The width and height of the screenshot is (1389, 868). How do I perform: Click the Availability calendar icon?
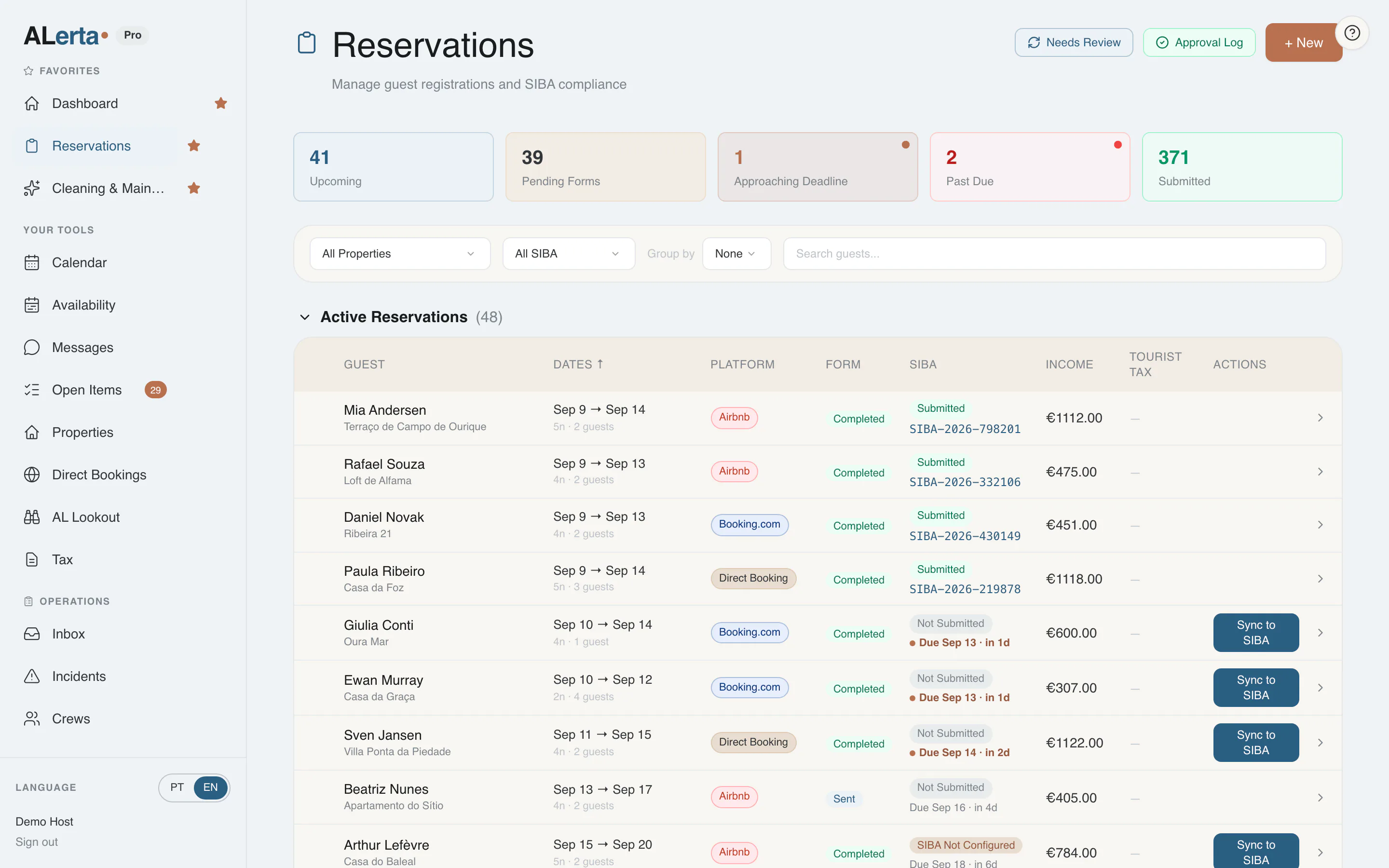click(32, 305)
